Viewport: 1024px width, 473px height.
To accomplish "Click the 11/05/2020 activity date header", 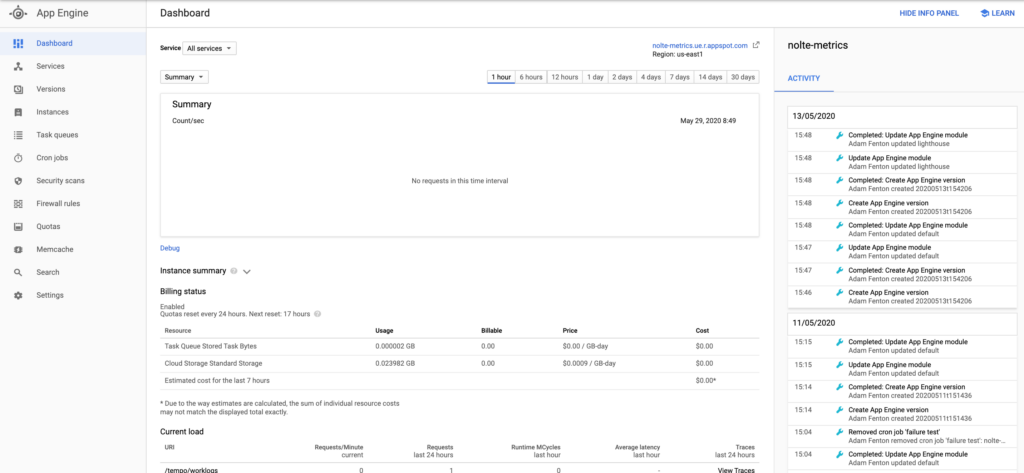I will (902, 323).
